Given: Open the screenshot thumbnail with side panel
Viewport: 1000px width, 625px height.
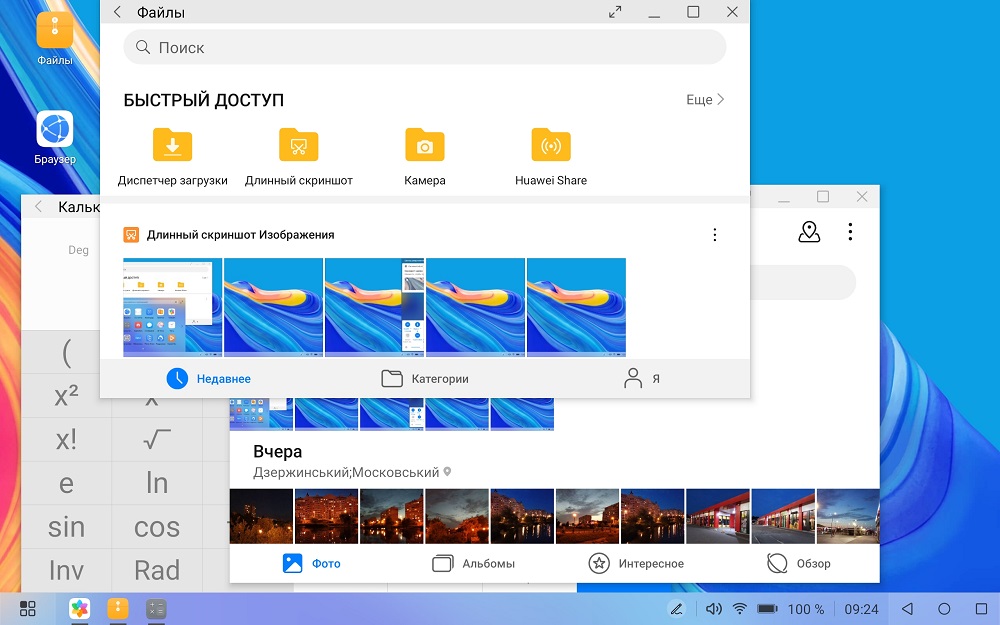Looking at the screenshot, I should (x=374, y=307).
